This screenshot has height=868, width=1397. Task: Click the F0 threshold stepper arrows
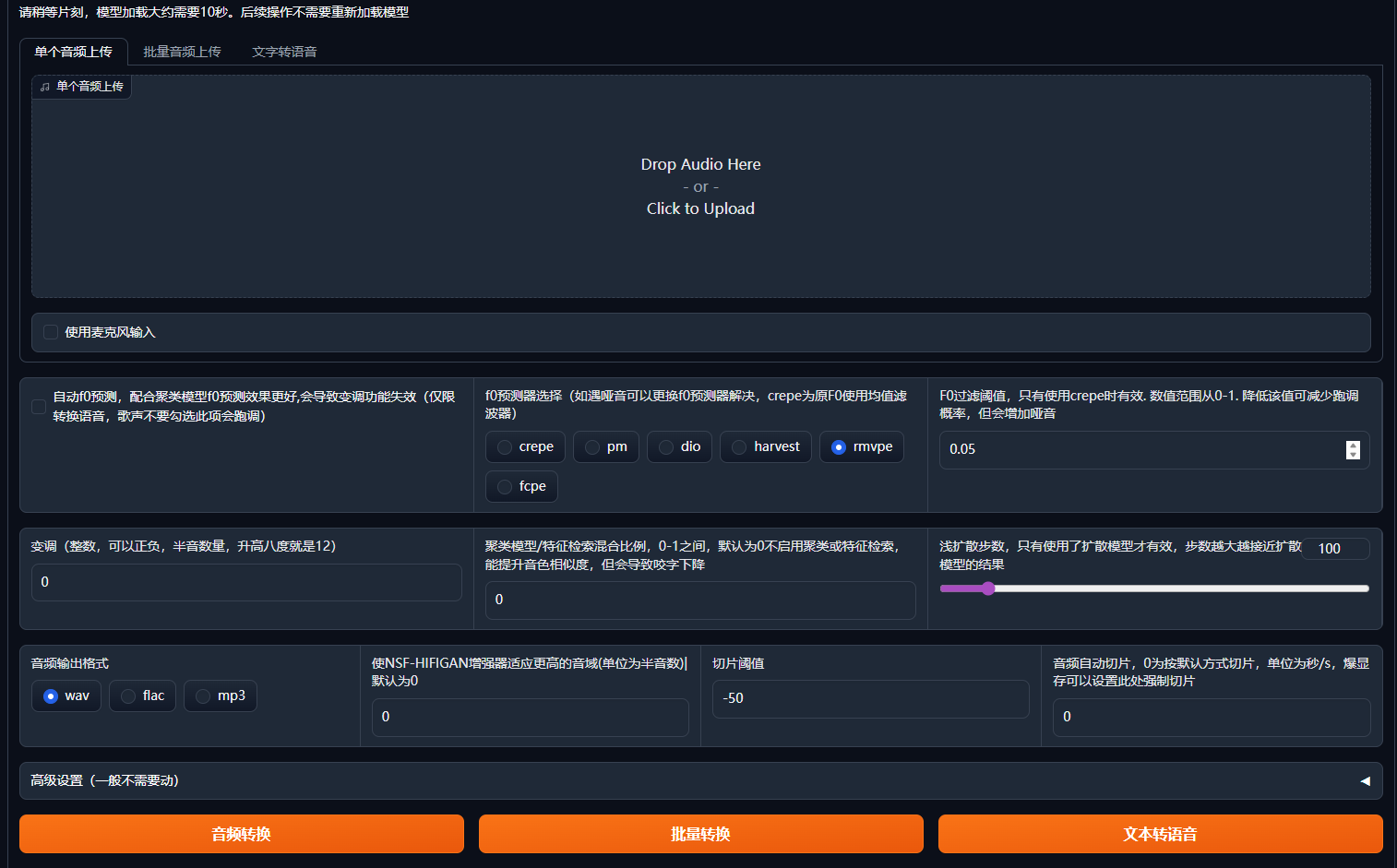1353,449
